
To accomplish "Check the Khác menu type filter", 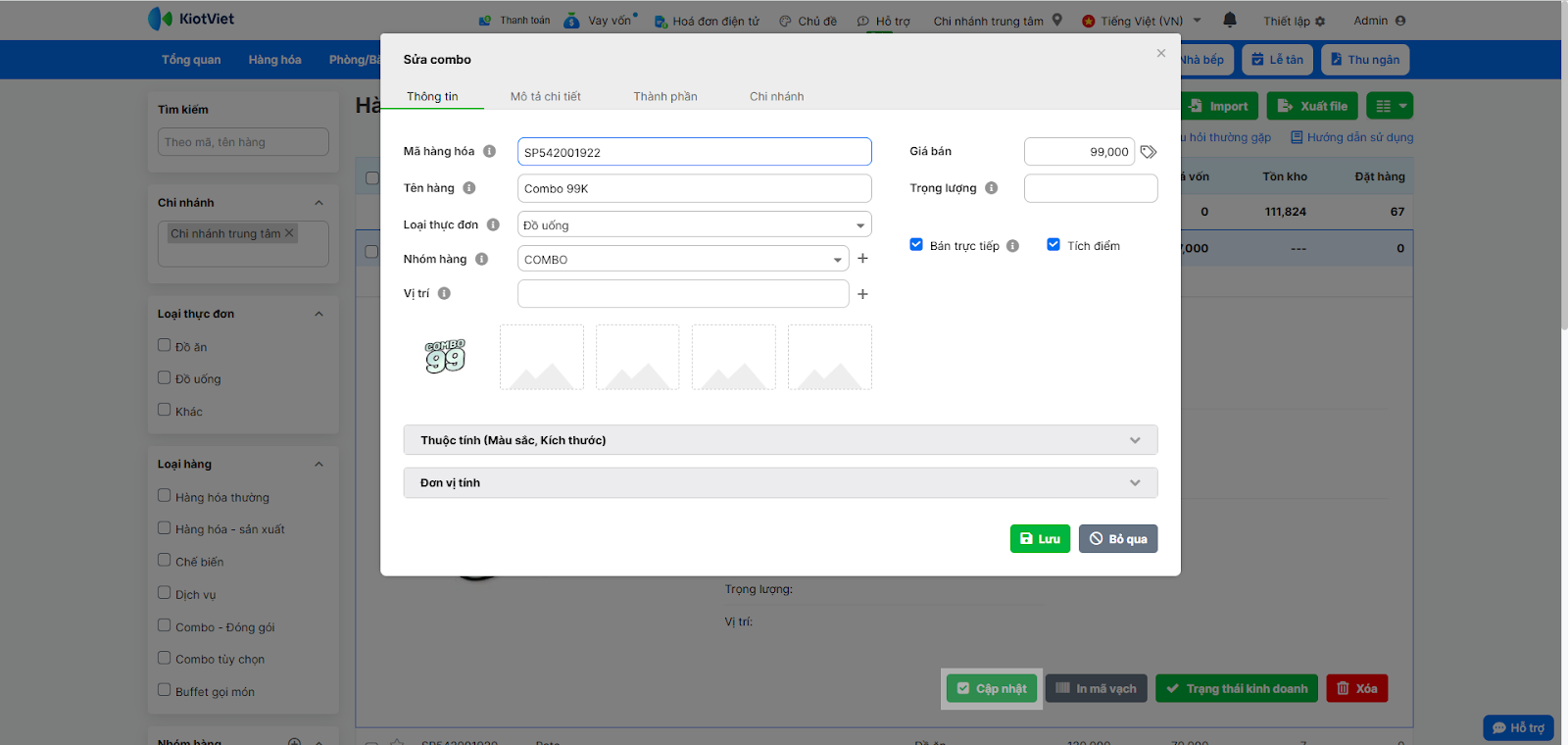I will click(x=165, y=410).
